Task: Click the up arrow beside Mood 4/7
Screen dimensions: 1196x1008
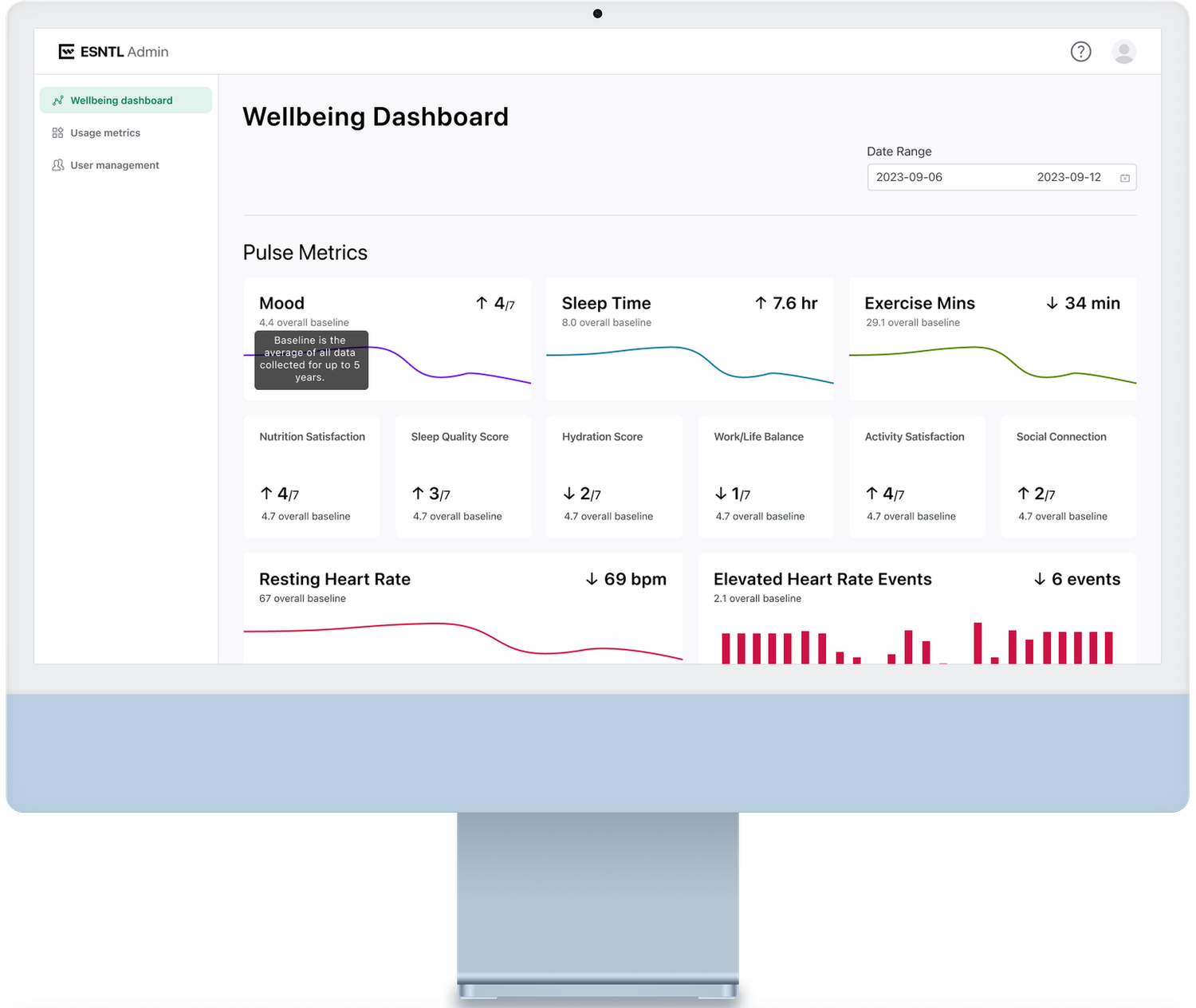Action: point(482,303)
